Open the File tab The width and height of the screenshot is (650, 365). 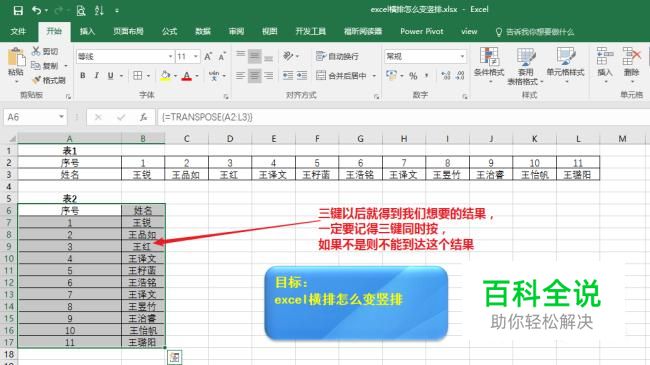[x=18, y=32]
